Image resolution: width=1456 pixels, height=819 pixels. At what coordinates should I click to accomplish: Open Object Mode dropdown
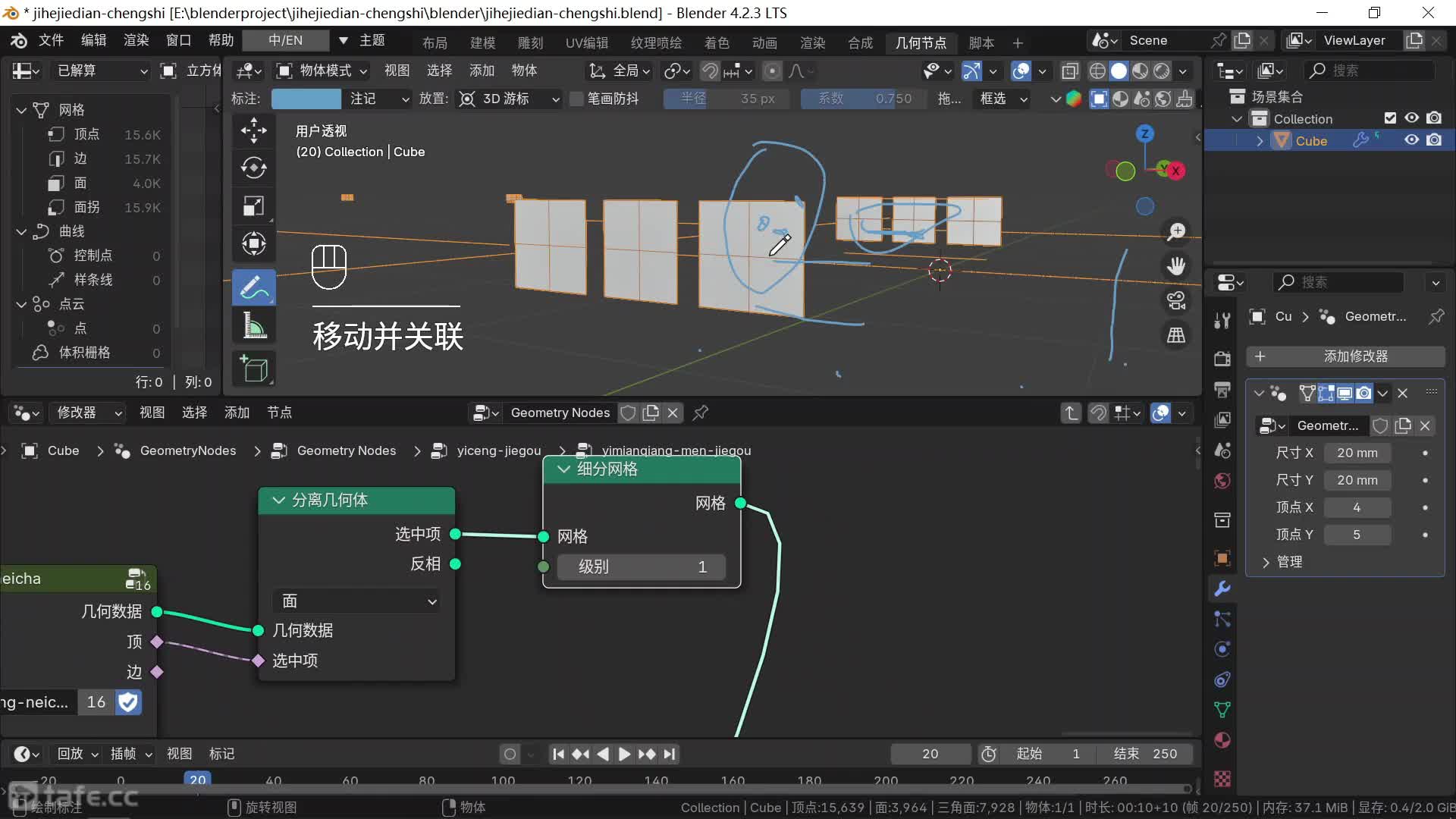(322, 71)
